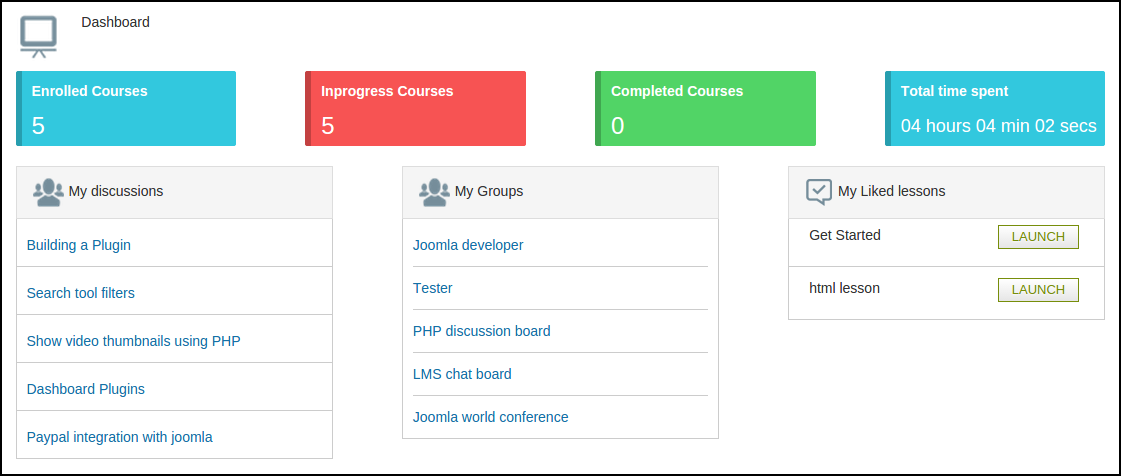This screenshot has height=476, width=1121.
Task: Click the My Liked lessons checkmark icon
Action: coord(819,192)
